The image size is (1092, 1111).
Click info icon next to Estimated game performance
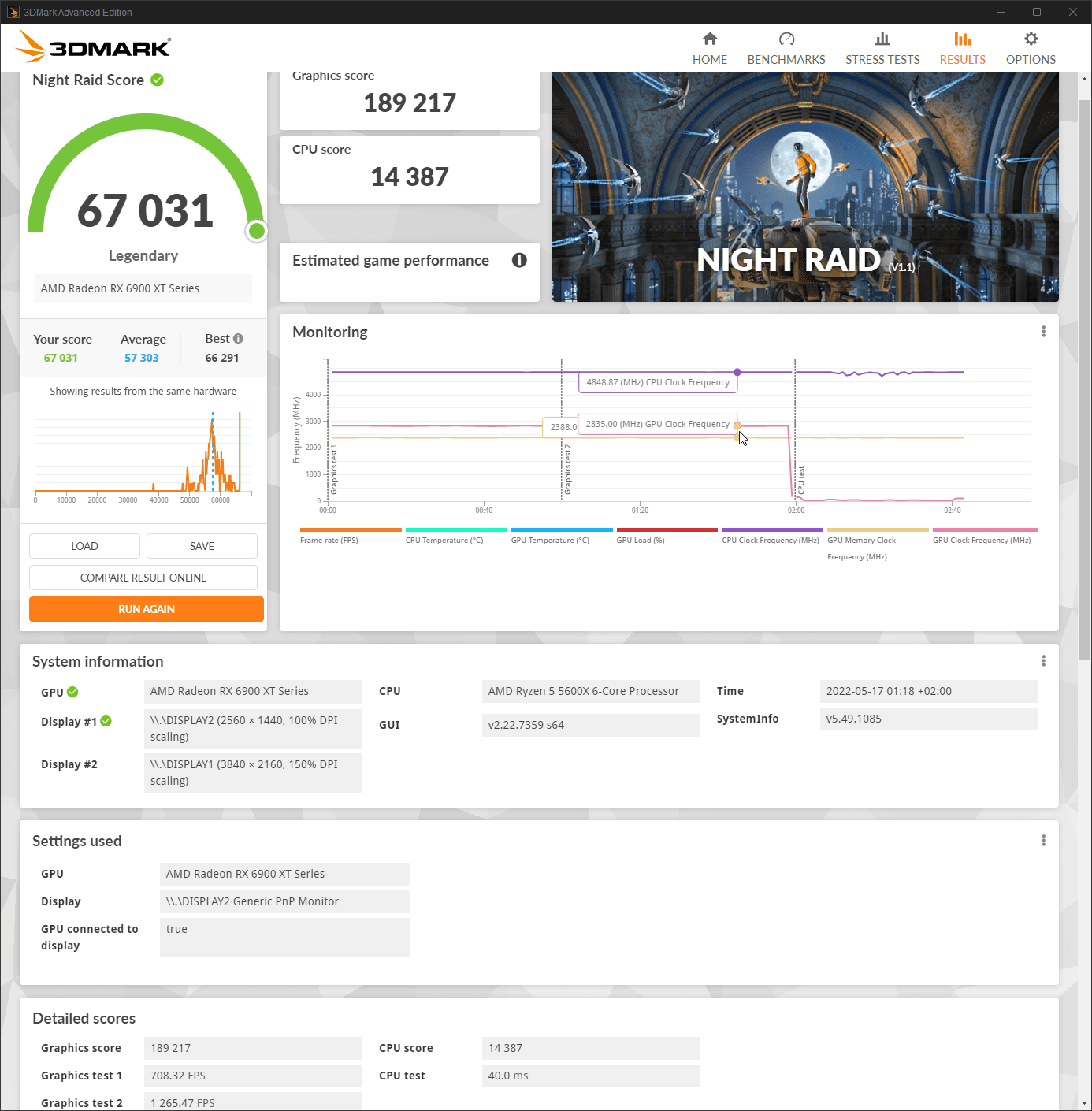tap(519, 260)
